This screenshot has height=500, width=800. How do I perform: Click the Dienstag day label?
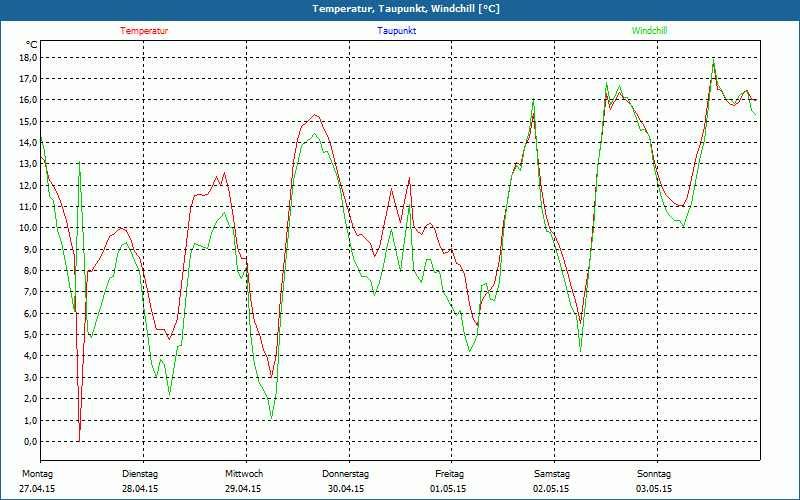click(140, 474)
